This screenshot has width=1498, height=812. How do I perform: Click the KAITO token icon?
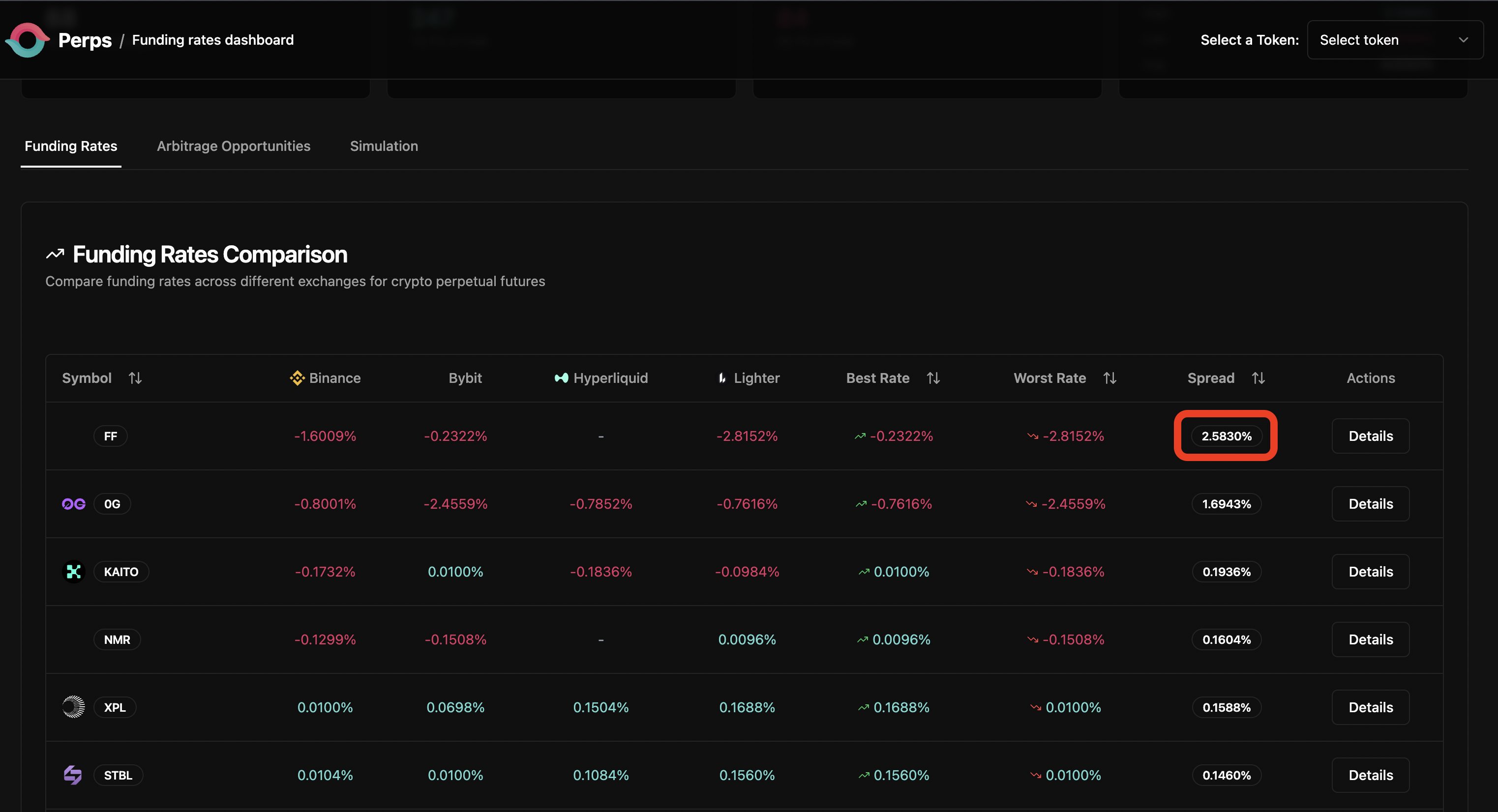click(73, 571)
